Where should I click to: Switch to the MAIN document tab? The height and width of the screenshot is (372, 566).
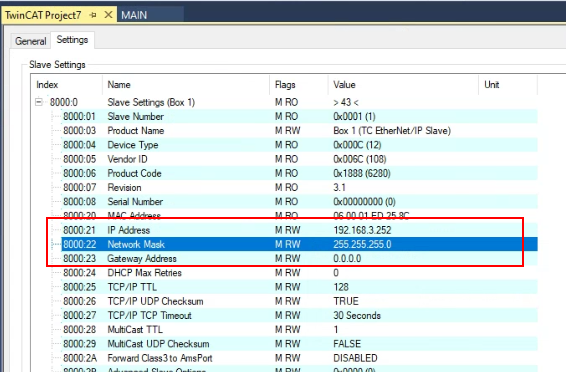coord(134,15)
